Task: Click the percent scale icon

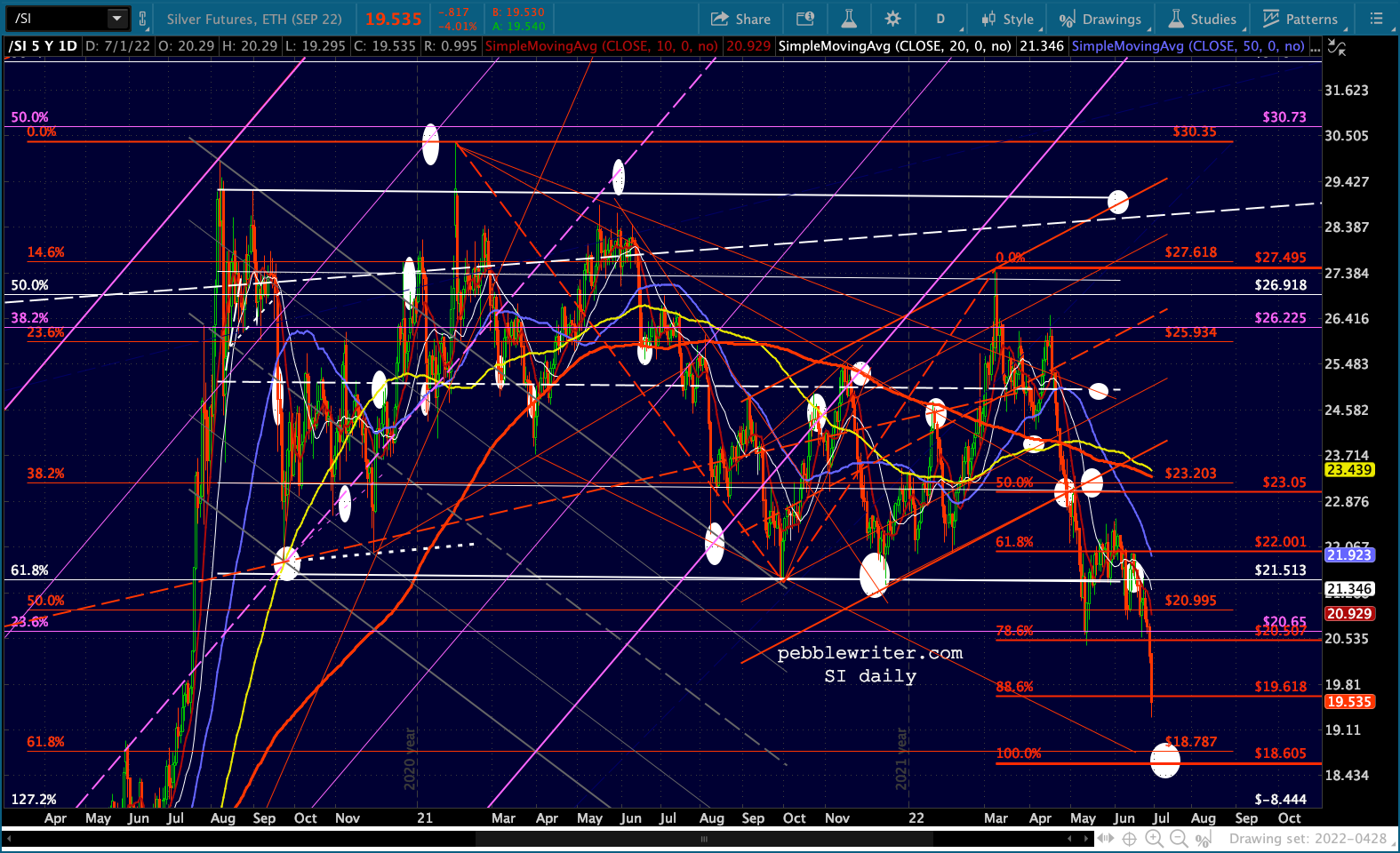Action: click(x=1204, y=839)
